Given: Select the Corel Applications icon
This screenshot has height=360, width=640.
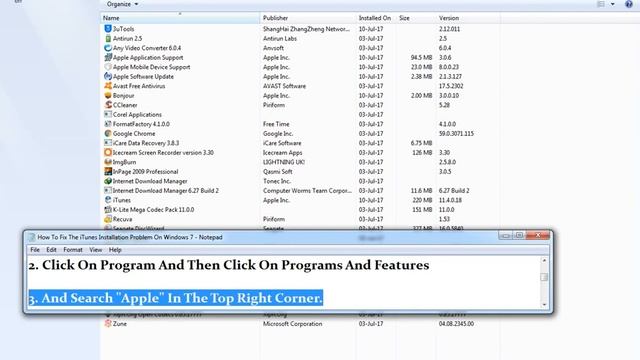Looking at the screenshot, I should [108, 115].
